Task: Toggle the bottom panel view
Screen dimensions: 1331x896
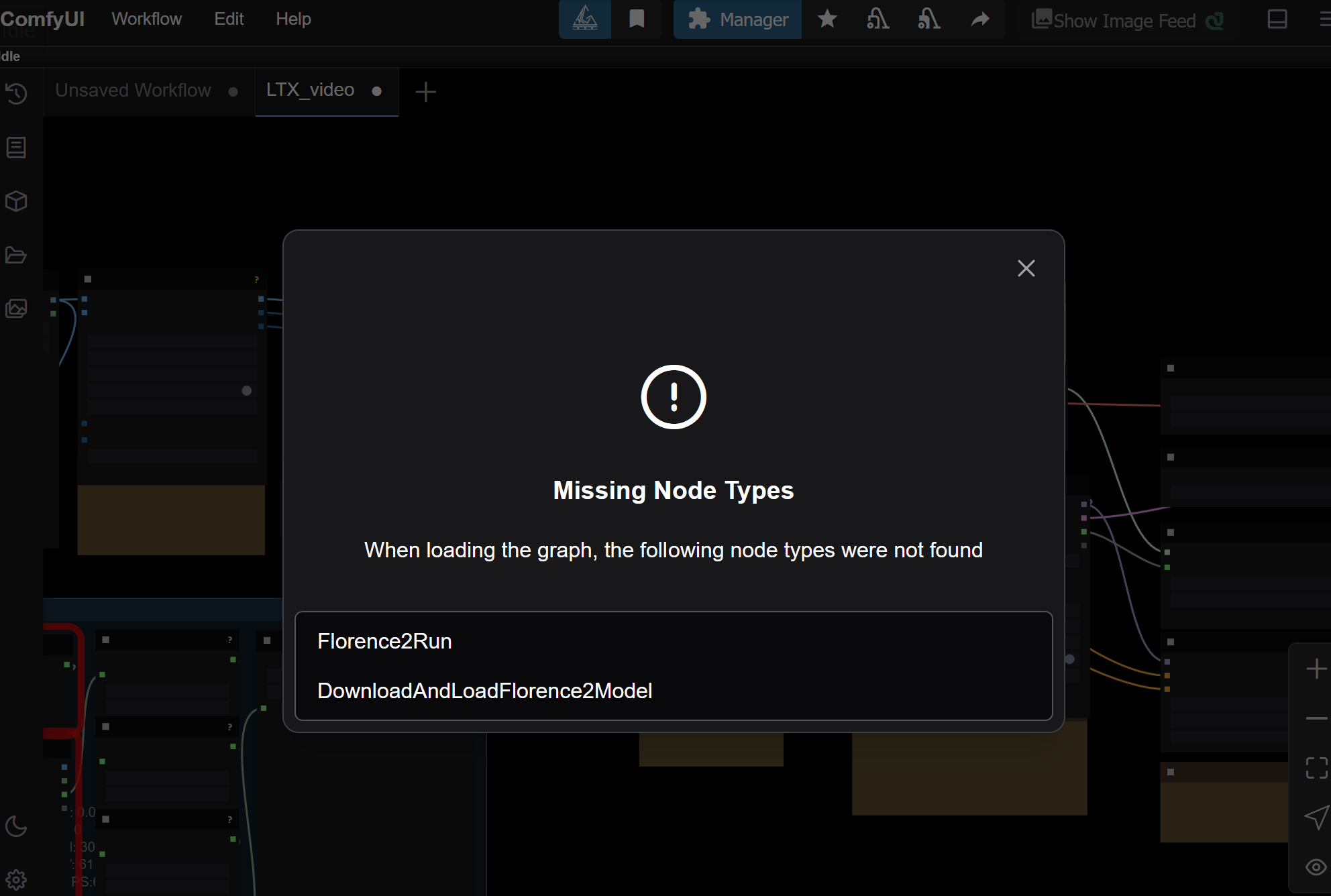Action: [x=1277, y=19]
